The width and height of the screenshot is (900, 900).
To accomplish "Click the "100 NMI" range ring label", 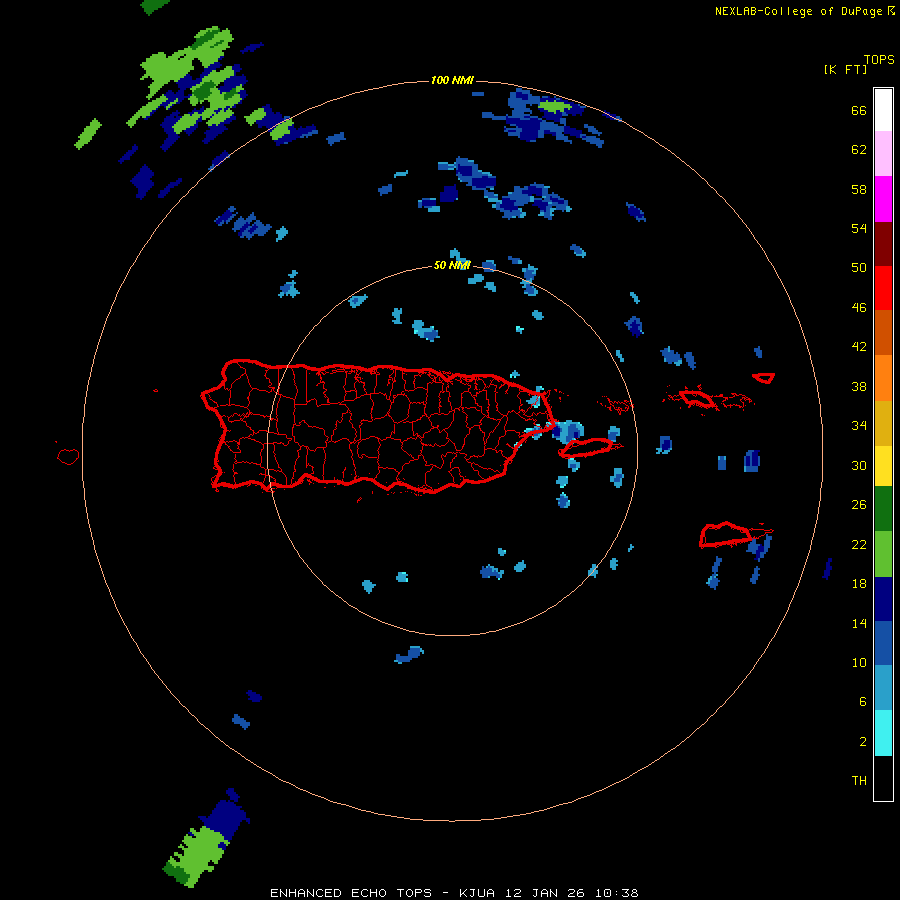I will point(452,80).
